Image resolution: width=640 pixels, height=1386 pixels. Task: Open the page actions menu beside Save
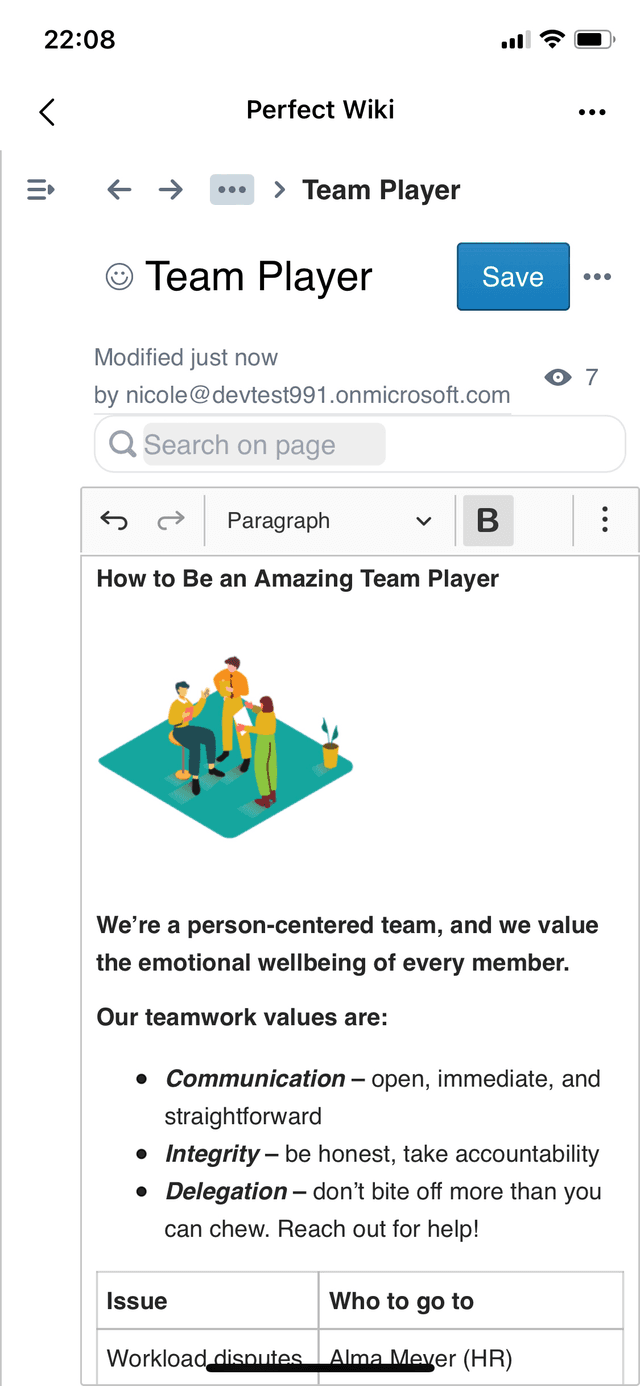pyautogui.click(x=597, y=277)
